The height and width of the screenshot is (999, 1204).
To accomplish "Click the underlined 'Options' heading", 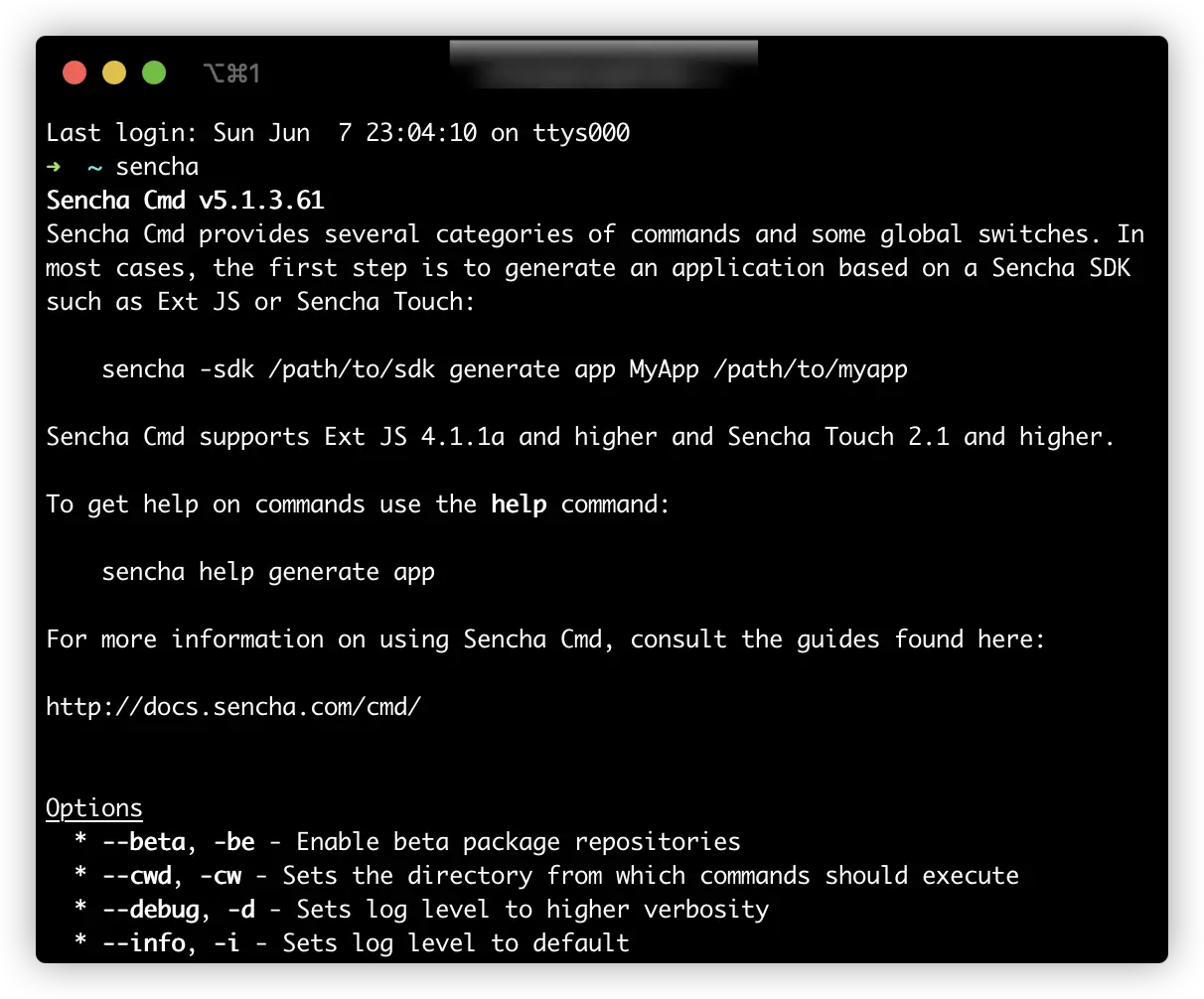I will pyautogui.click(x=94, y=808).
